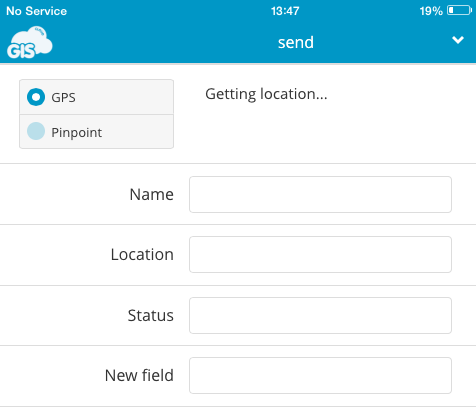Tap the Name field label

152,194
